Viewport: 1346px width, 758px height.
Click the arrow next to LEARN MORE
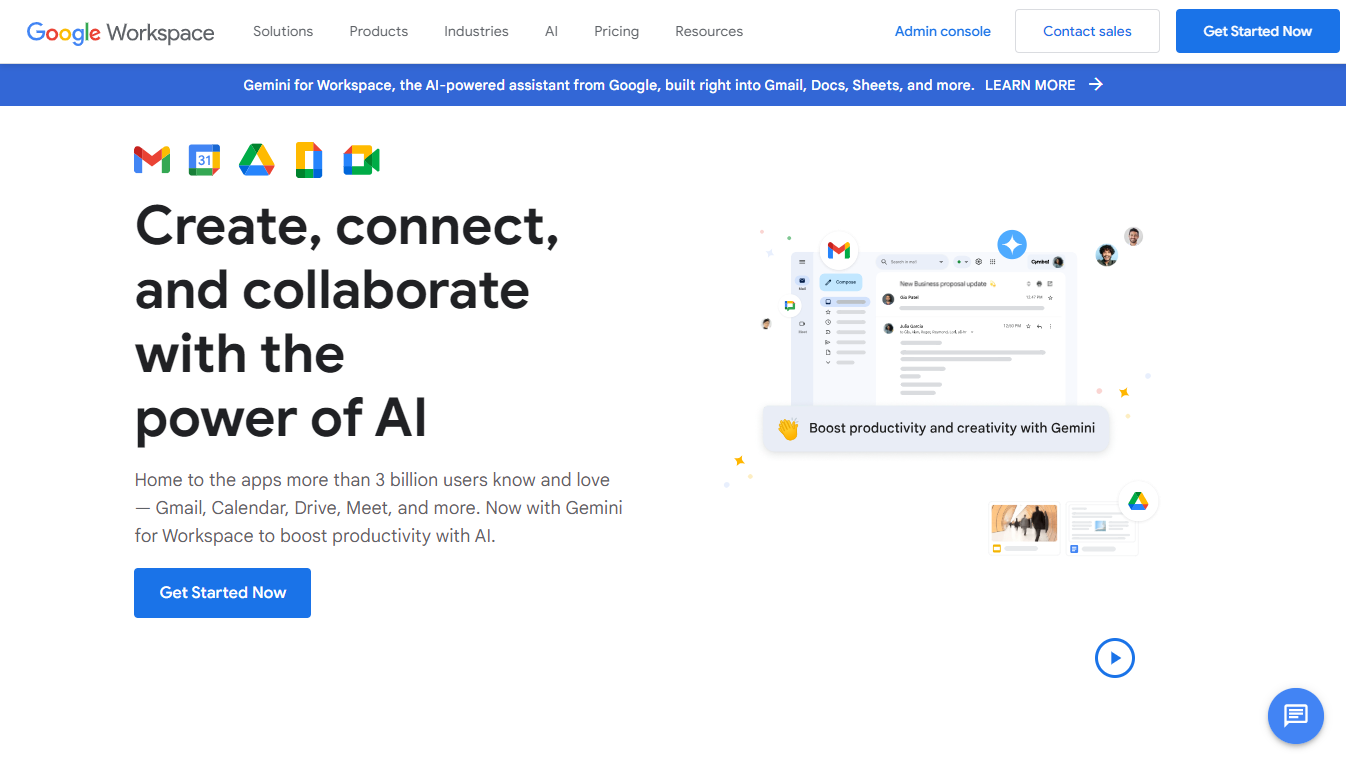point(1096,85)
